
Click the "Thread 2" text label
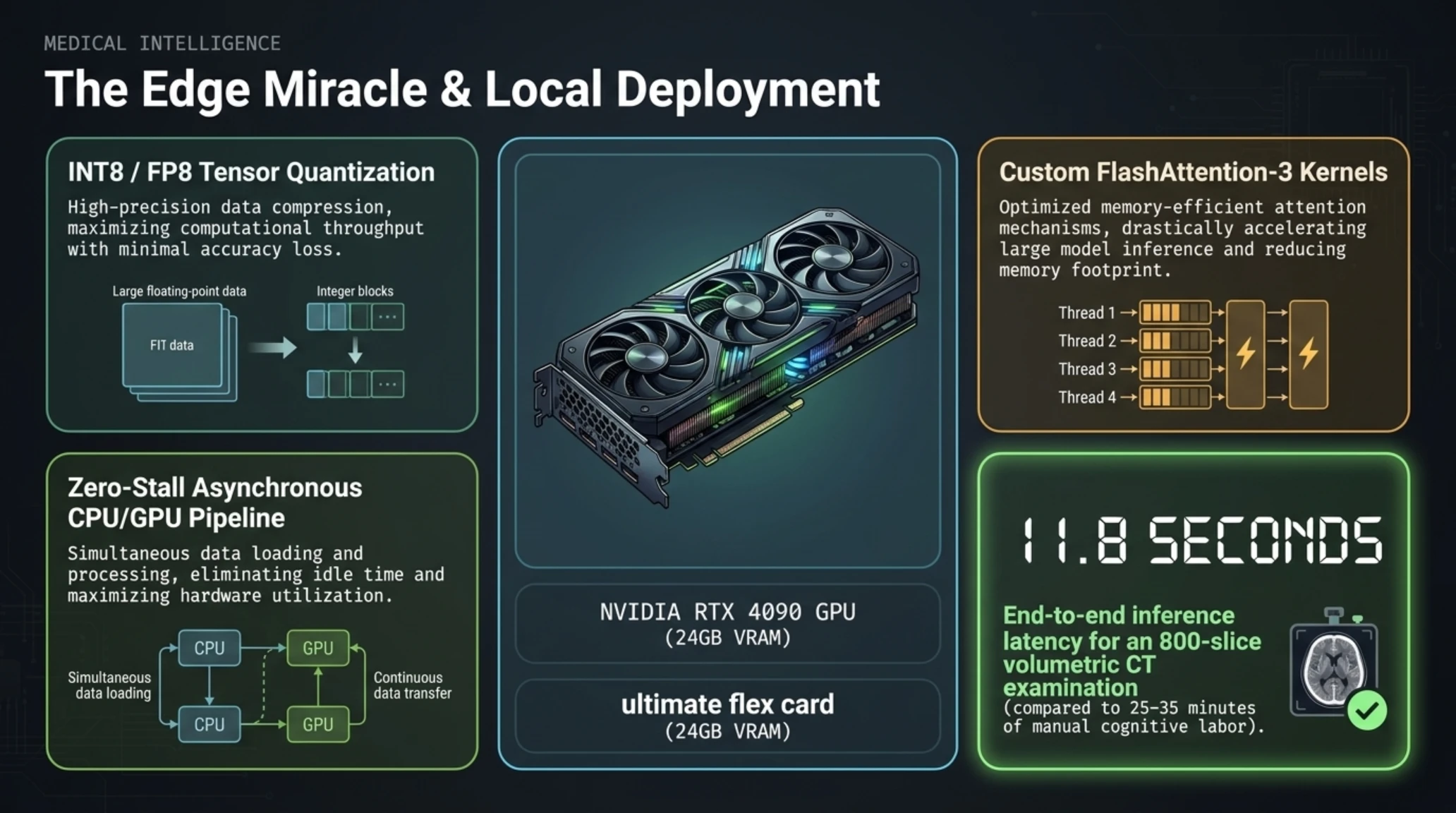[x=1087, y=341]
